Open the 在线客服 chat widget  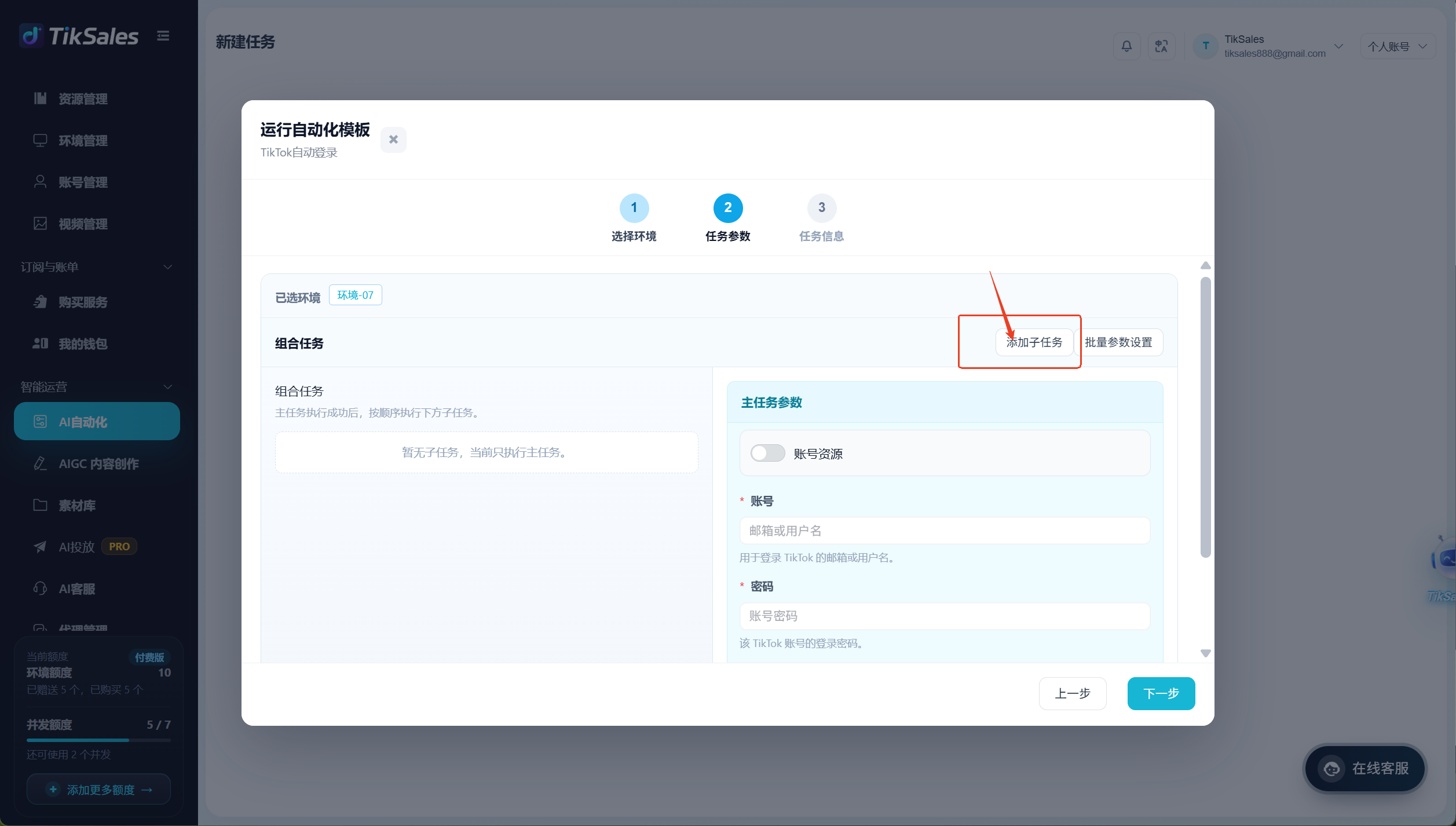click(1364, 769)
